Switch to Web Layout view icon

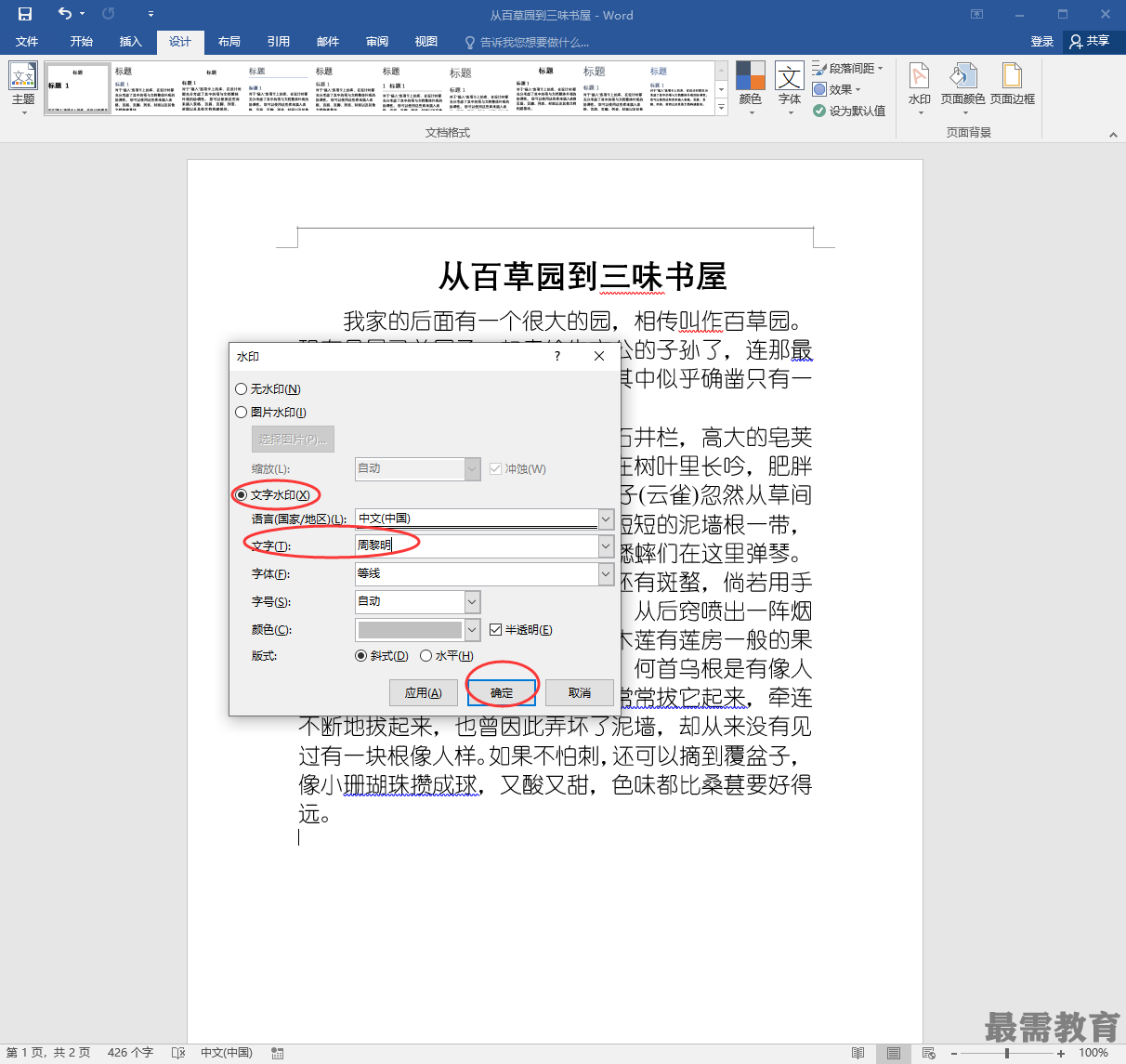[x=929, y=1053]
